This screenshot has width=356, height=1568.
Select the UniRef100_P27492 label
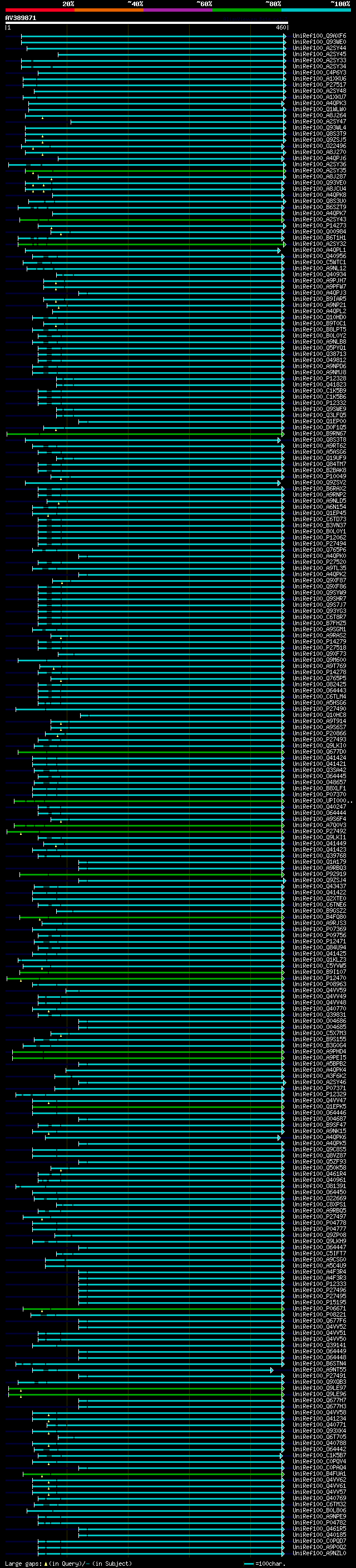click(x=319, y=831)
